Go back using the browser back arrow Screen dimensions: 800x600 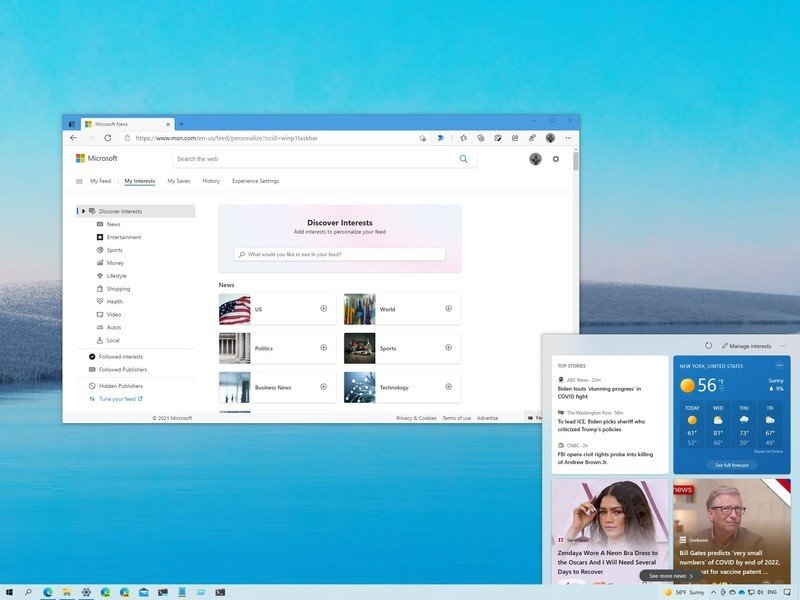(x=73, y=138)
